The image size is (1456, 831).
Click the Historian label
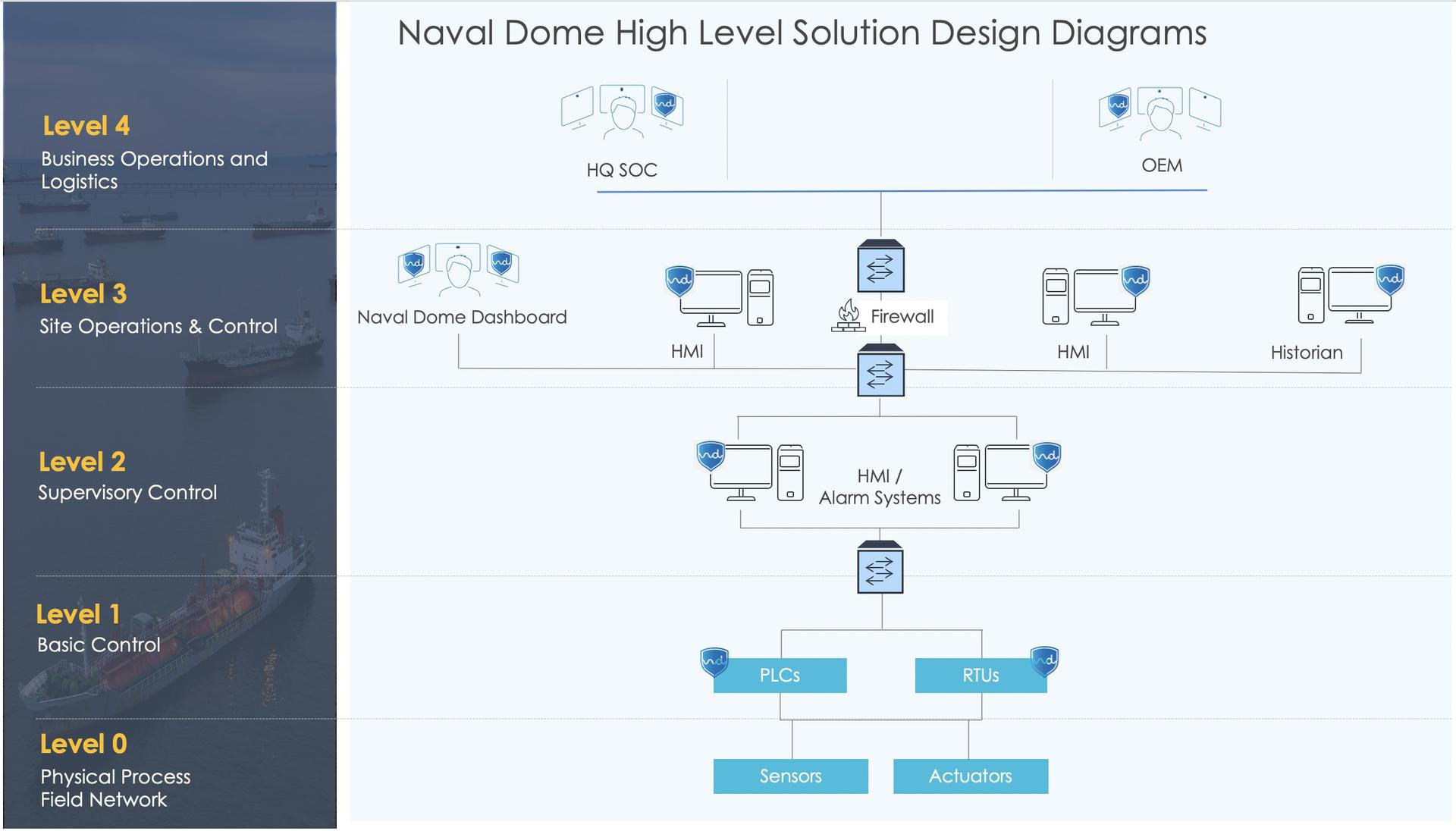(x=1307, y=353)
